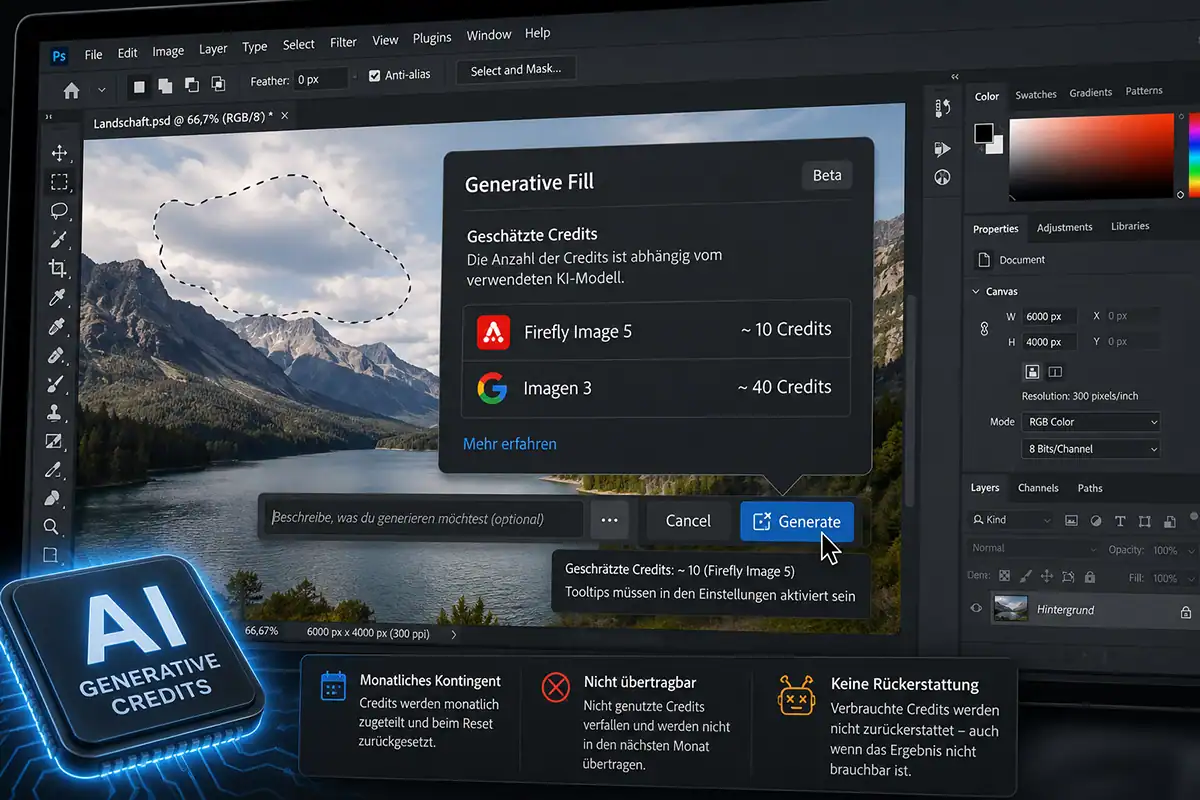Choose Subtract from selection mode button
1200x800 pixels.
[191, 85]
